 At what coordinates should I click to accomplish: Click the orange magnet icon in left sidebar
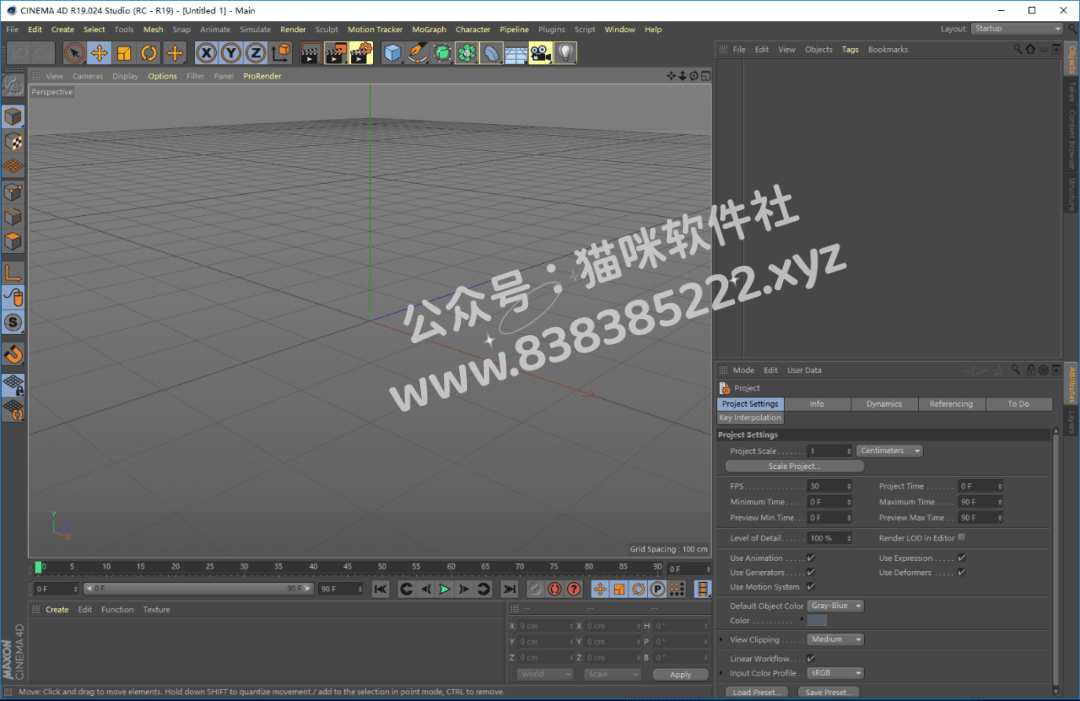[13, 355]
